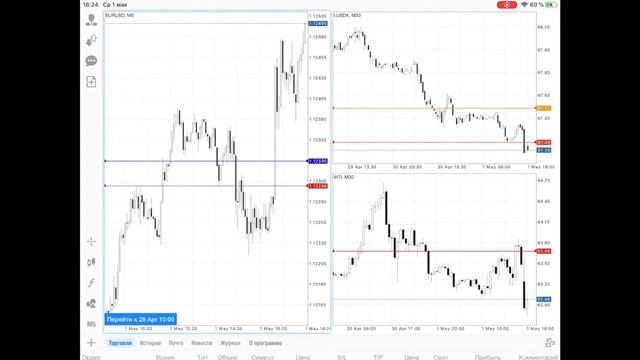Image resolution: width=640 pixels, height=360 pixels.
Task: Click the 30 Apr 17:00 time label on WTI
Action: click(406, 329)
